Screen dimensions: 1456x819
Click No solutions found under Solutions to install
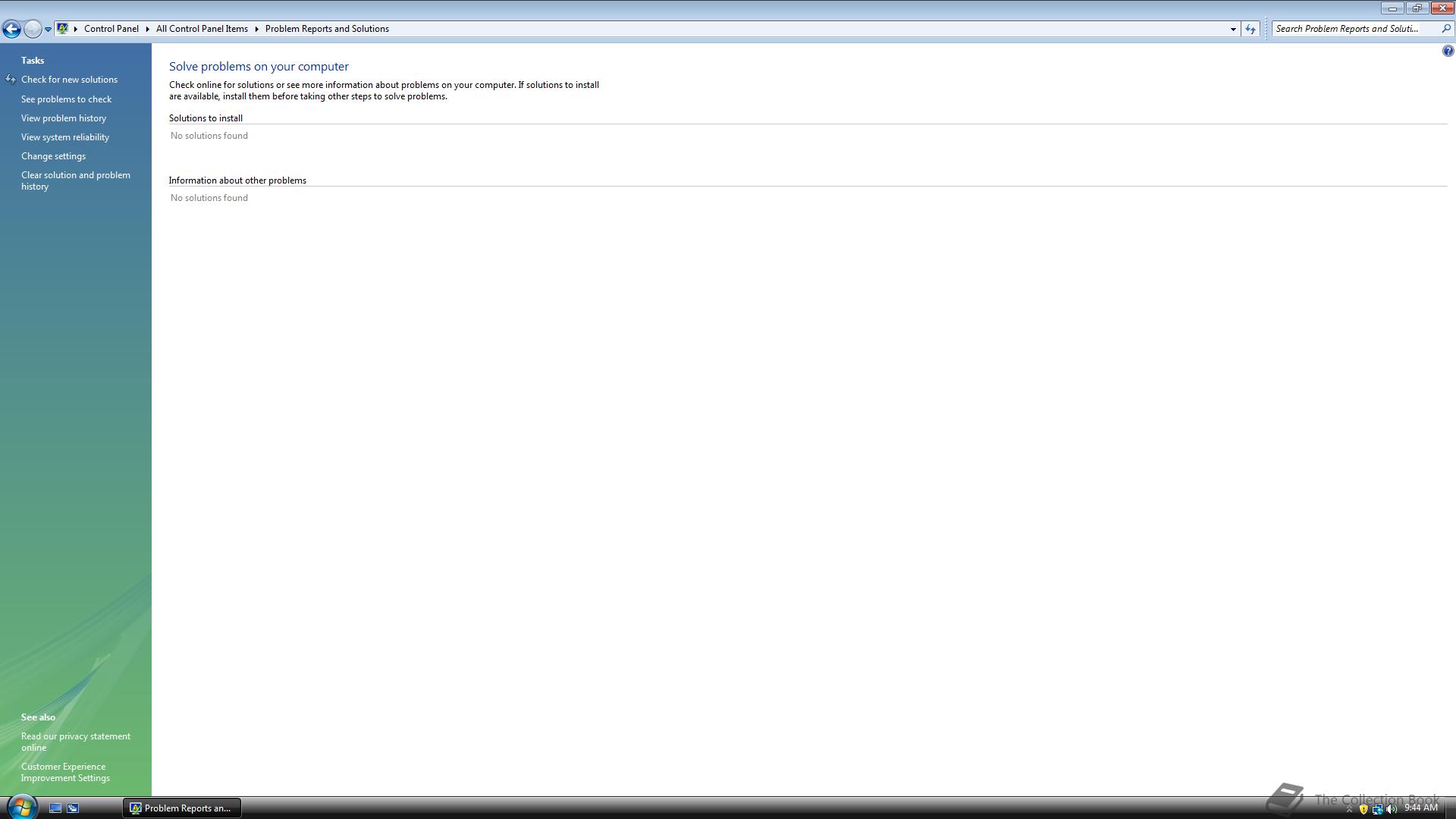[209, 136]
